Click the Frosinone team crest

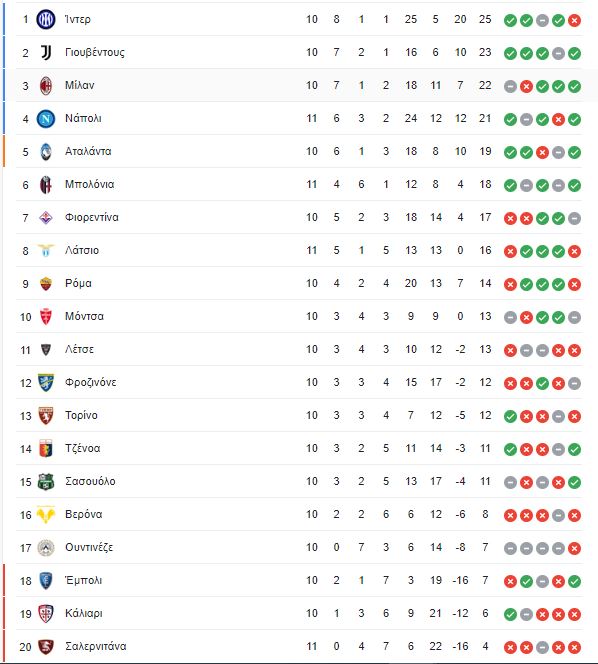46,382
